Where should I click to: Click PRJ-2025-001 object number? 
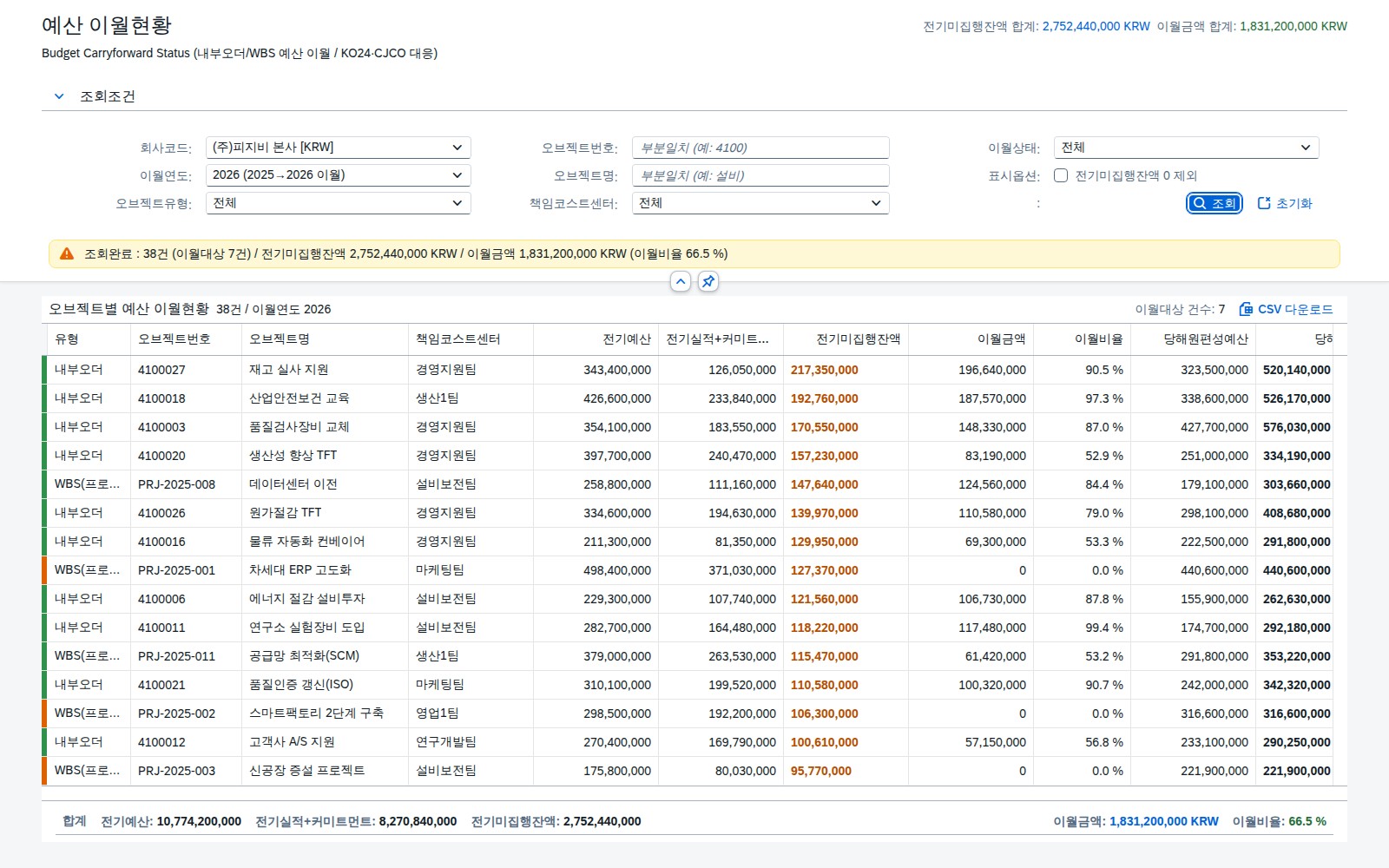[176, 570]
